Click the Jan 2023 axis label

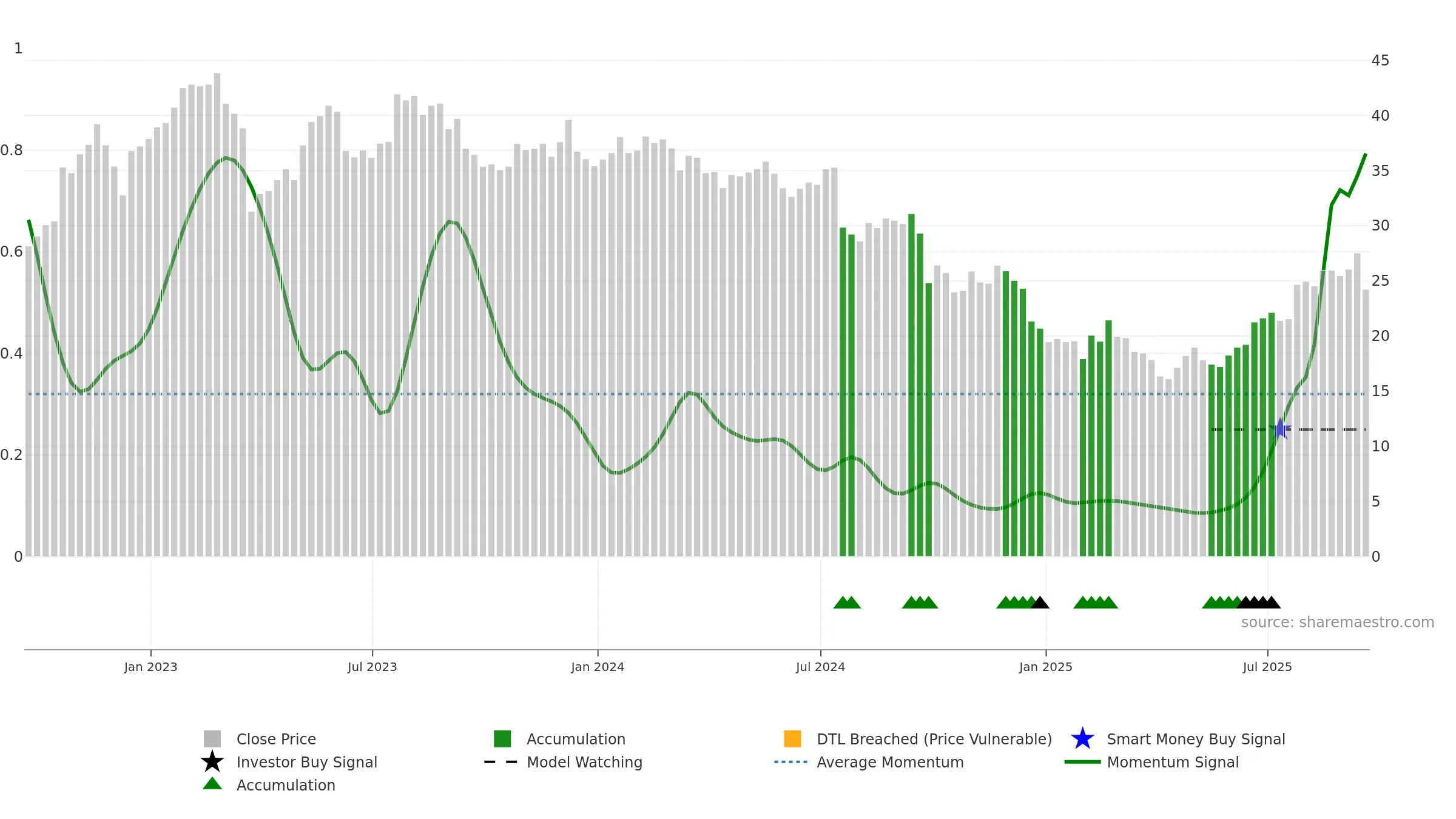coord(150,667)
